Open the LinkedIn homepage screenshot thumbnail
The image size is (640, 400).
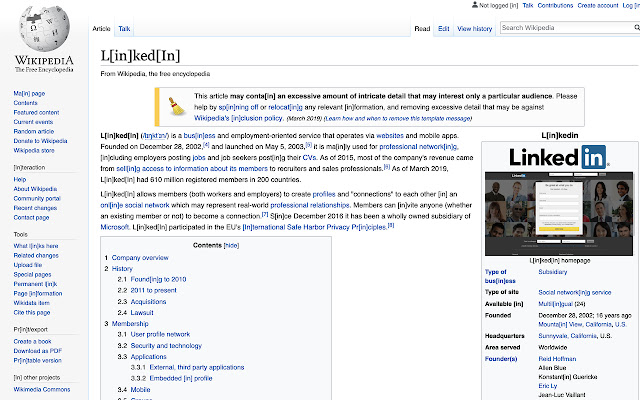pos(559,214)
